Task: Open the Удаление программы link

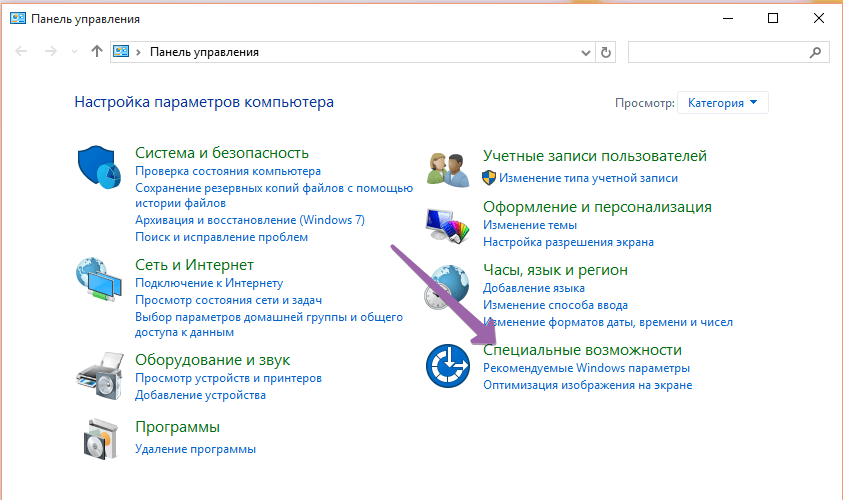Action: pos(195,449)
